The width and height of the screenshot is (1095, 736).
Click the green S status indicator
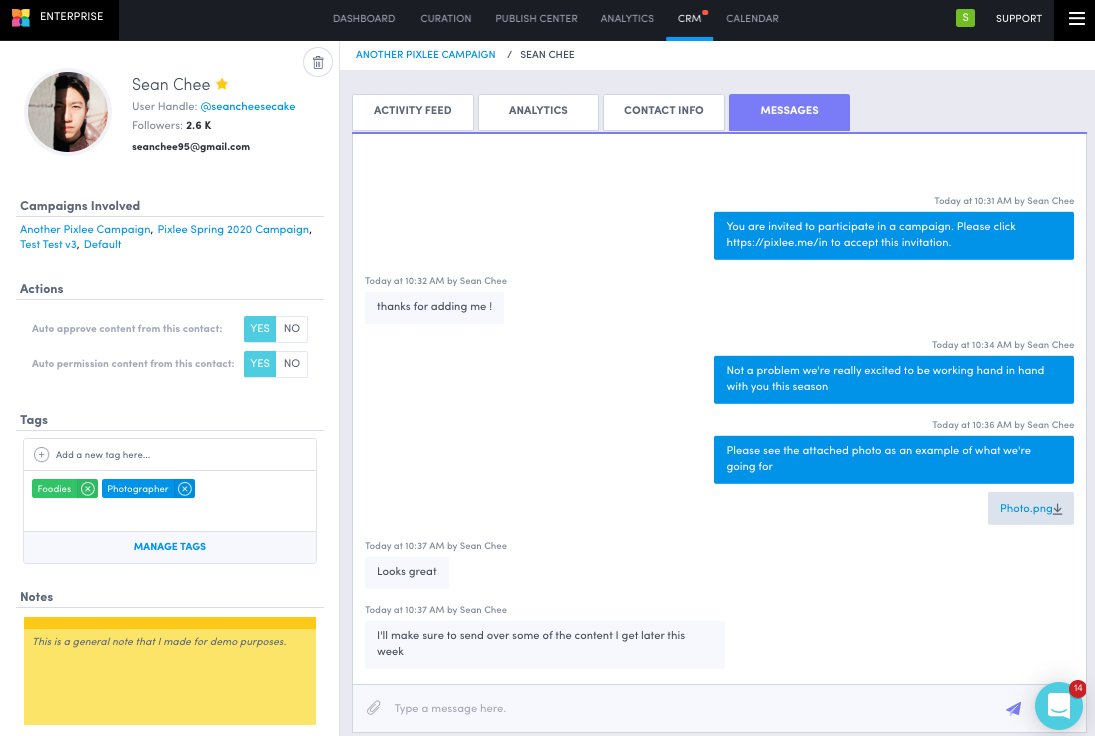tap(964, 18)
